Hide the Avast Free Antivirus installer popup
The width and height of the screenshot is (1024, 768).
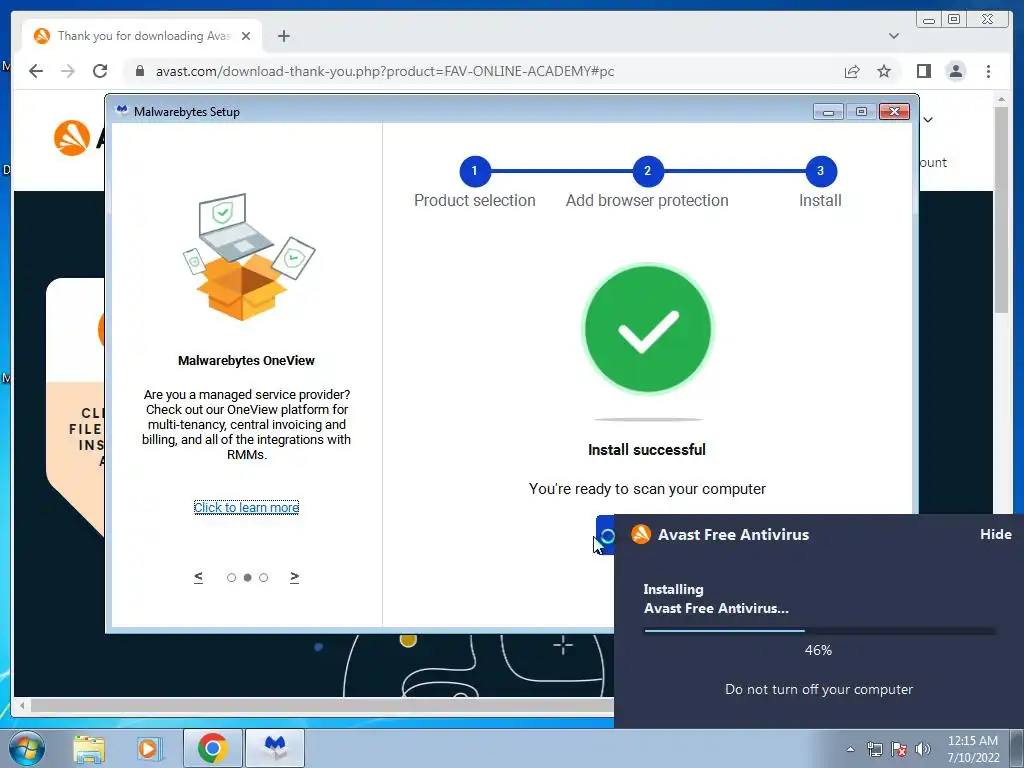(995, 534)
